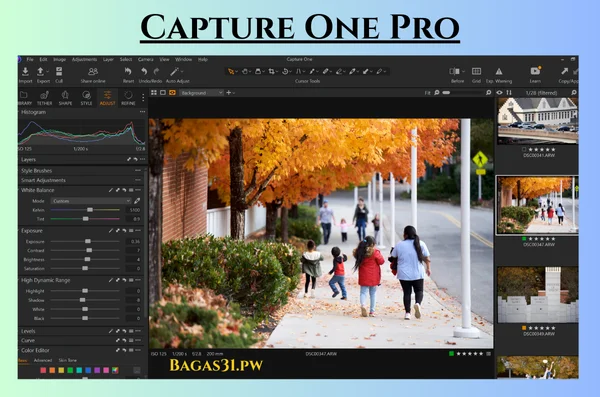Click the Share online icon
Viewport: 600px width, 397px height.
pyautogui.click(x=93, y=72)
